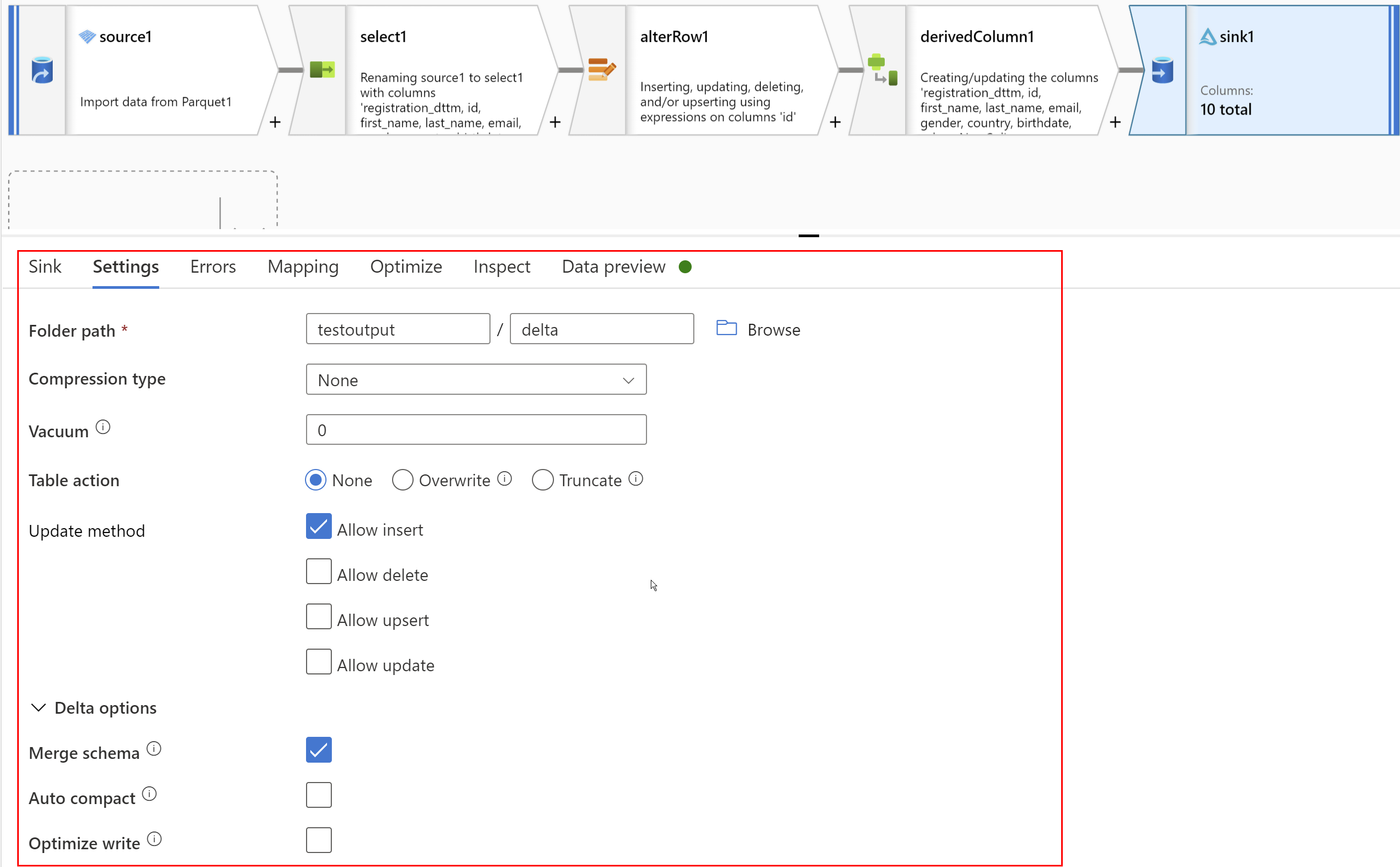The image size is (1400, 867).
Task: Switch to the Mapping tab
Action: point(303,267)
